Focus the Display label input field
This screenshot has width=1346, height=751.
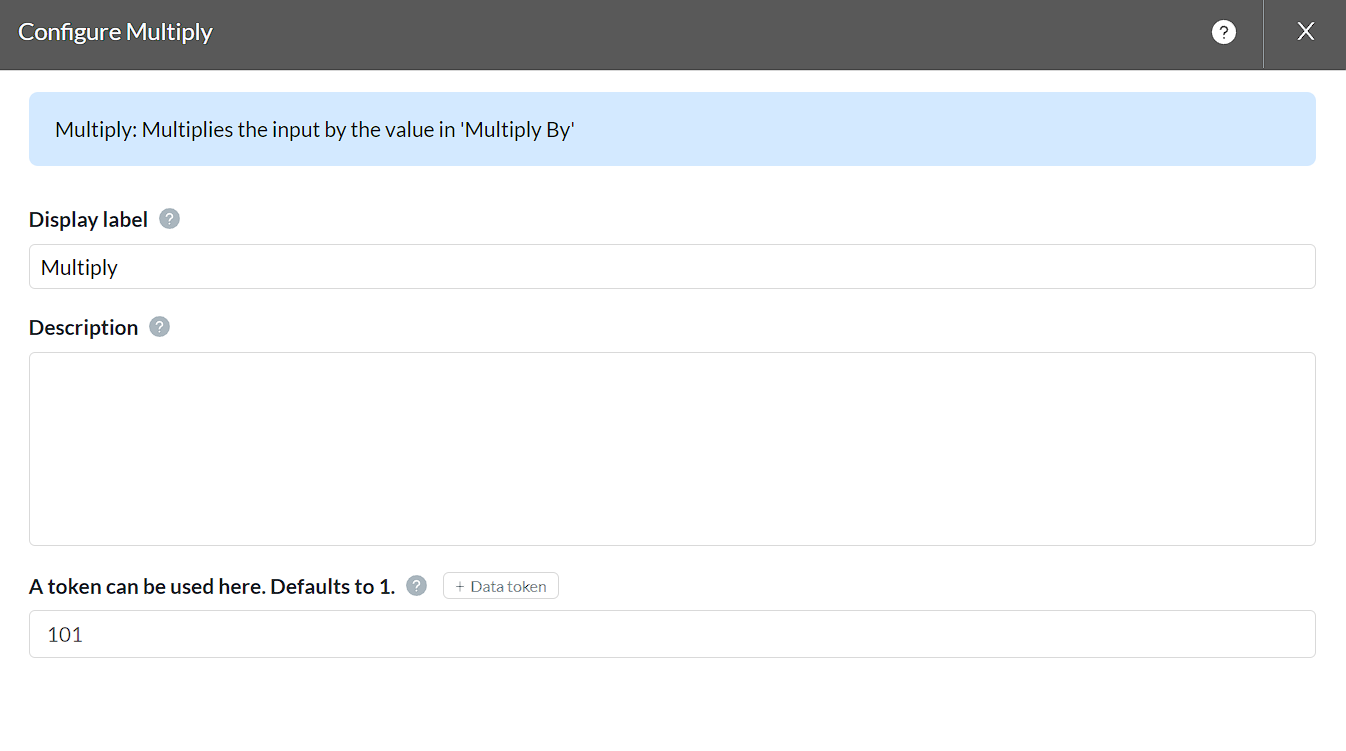point(672,267)
